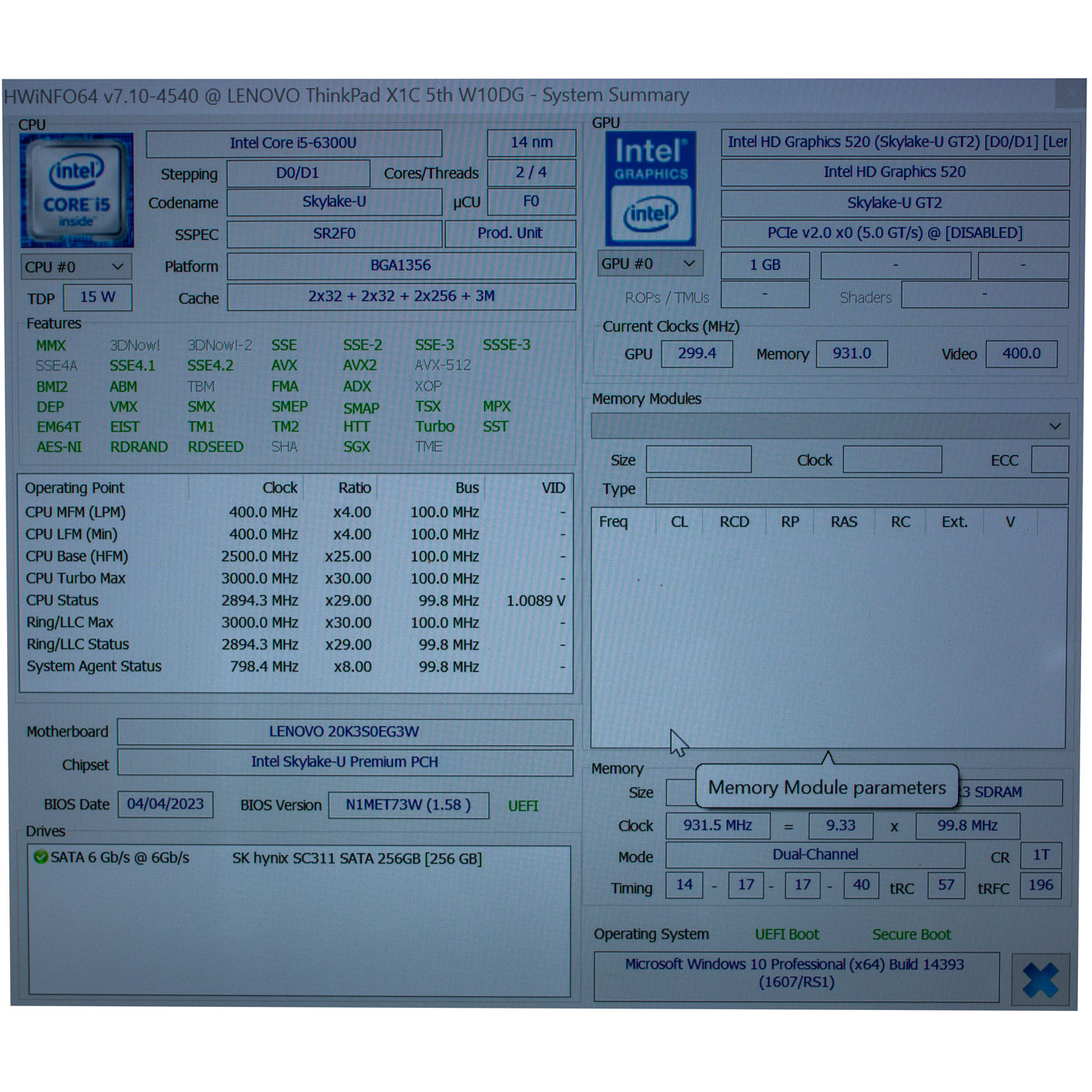Click the PCIe v2.0 x0 [DISABLED] field
This screenshot has height=1092, width=1092.
tap(895, 233)
